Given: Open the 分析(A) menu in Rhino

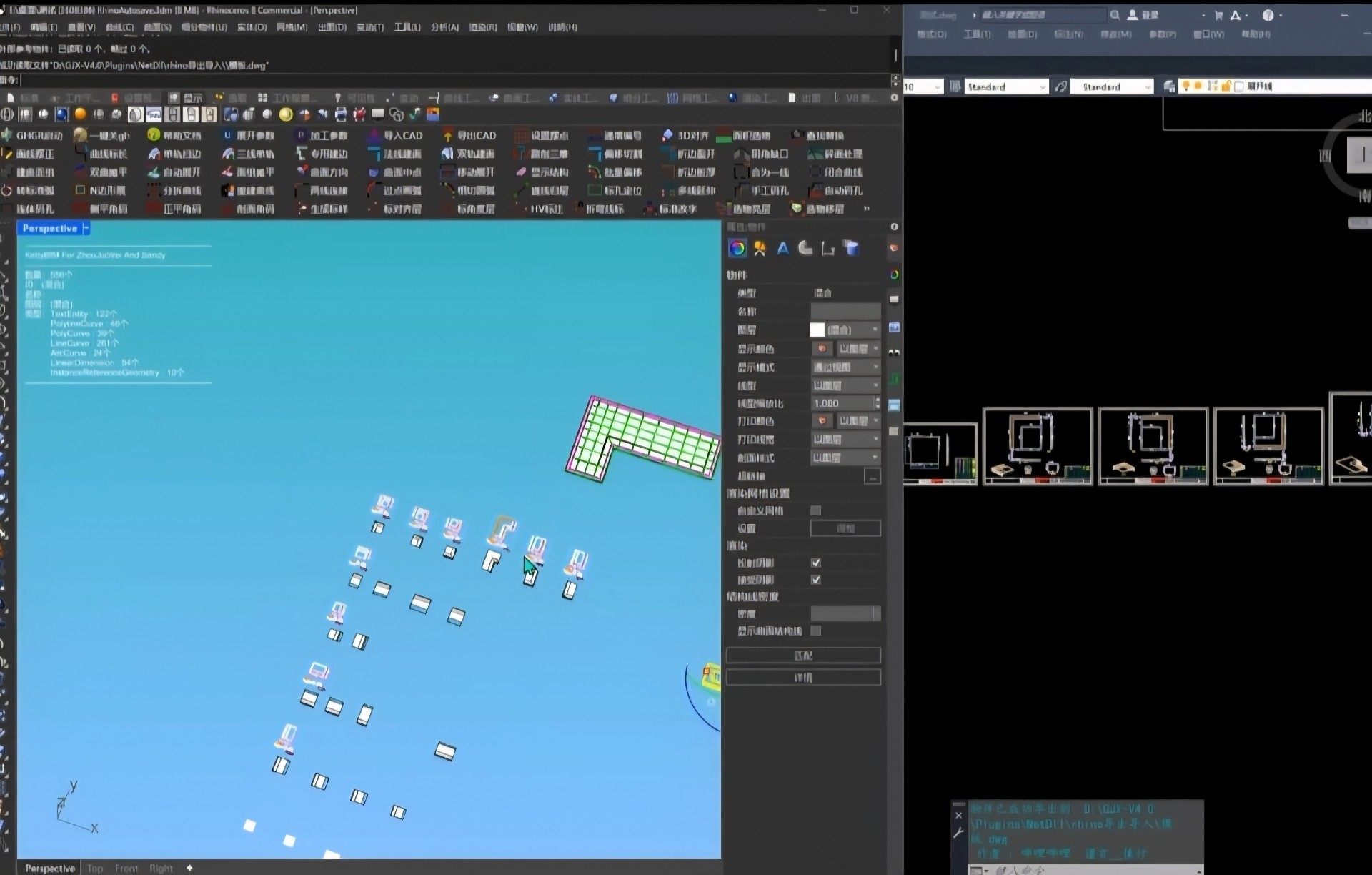Looking at the screenshot, I should tap(444, 27).
